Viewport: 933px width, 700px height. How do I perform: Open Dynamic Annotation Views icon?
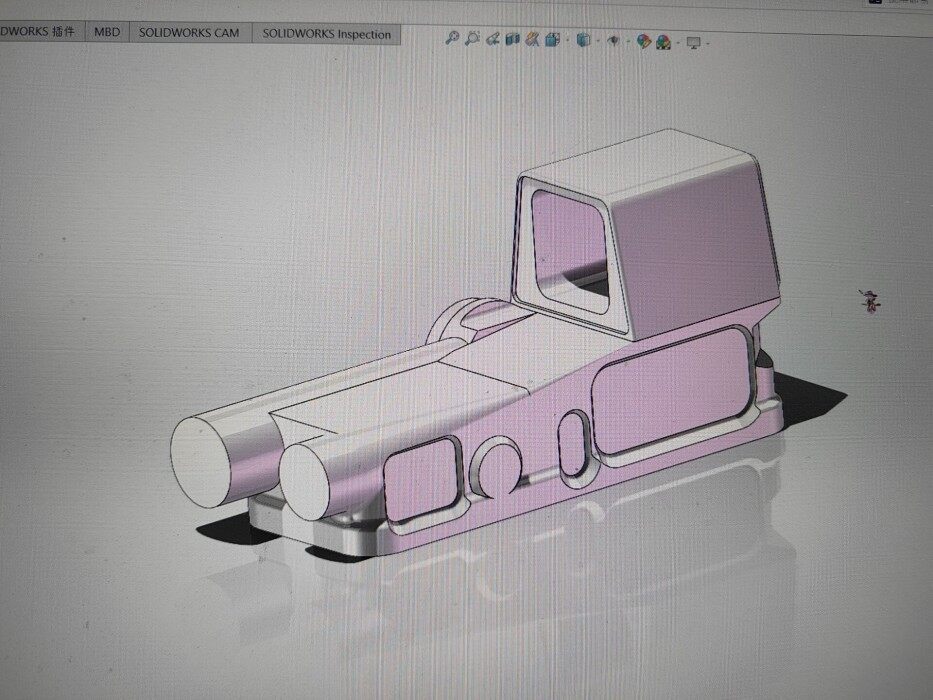pyautogui.click(x=533, y=39)
